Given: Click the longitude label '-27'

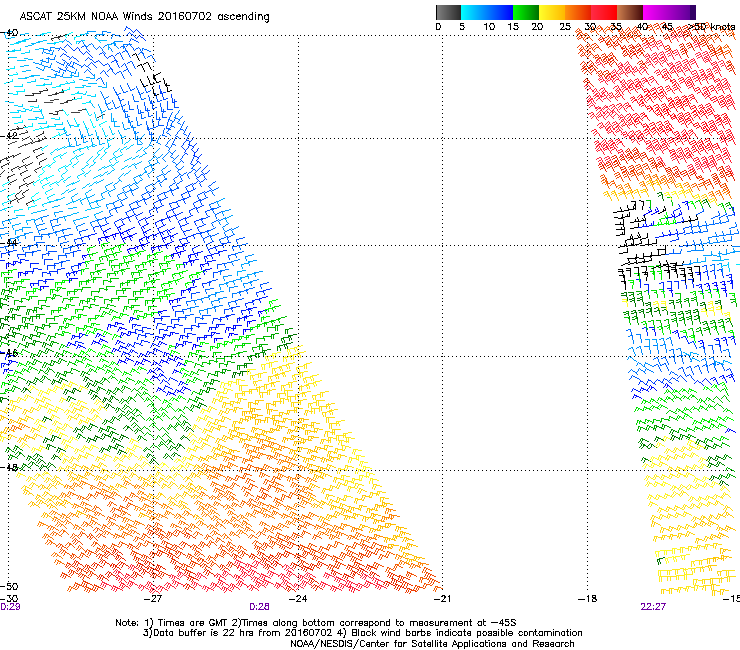Looking at the screenshot, I should tap(153, 599).
